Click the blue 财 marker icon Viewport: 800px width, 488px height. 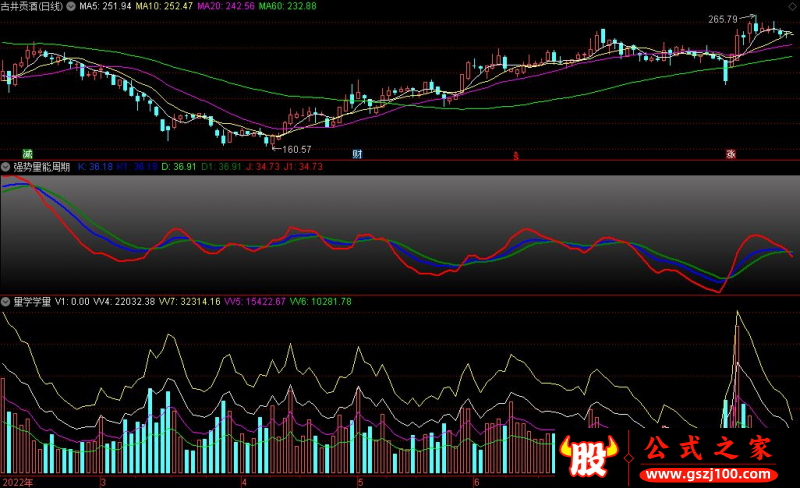point(357,154)
